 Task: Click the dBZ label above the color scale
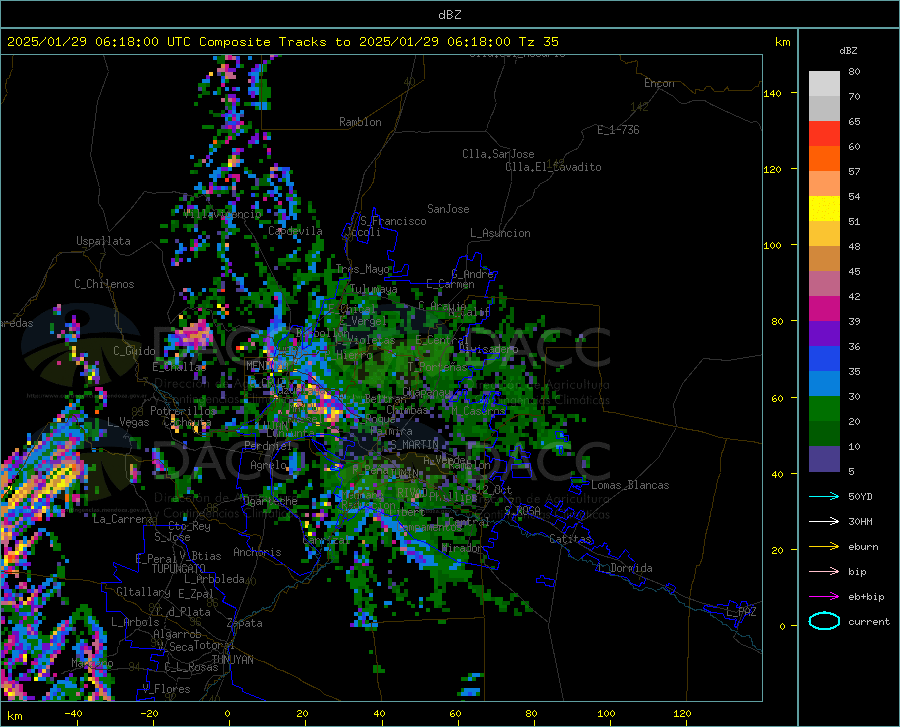click(x=848, y=50)
